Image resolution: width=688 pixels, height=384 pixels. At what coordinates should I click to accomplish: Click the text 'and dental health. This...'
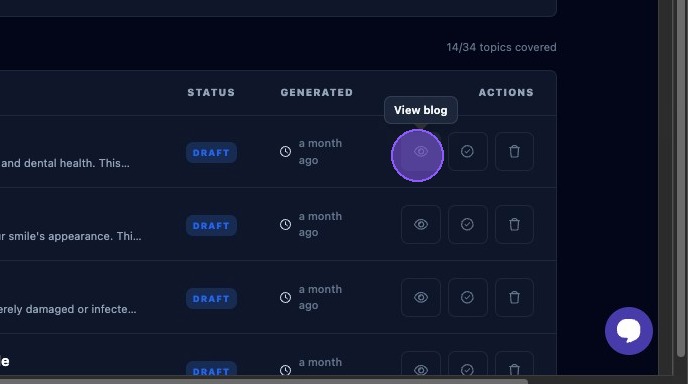click(65, 163)
